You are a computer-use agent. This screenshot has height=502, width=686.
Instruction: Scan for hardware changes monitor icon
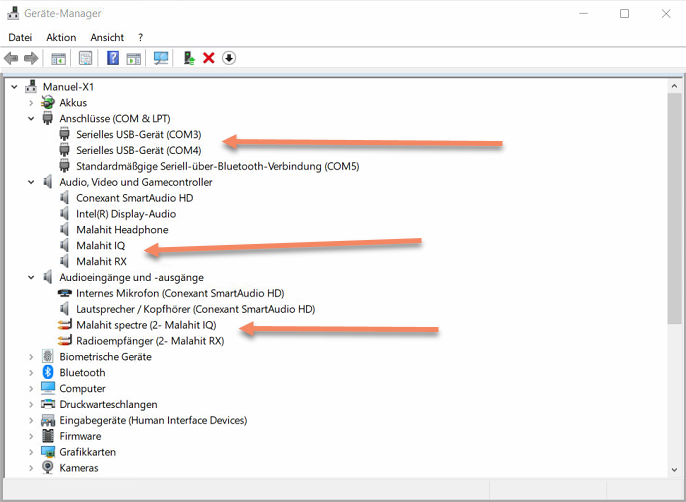tap(161, 58)
